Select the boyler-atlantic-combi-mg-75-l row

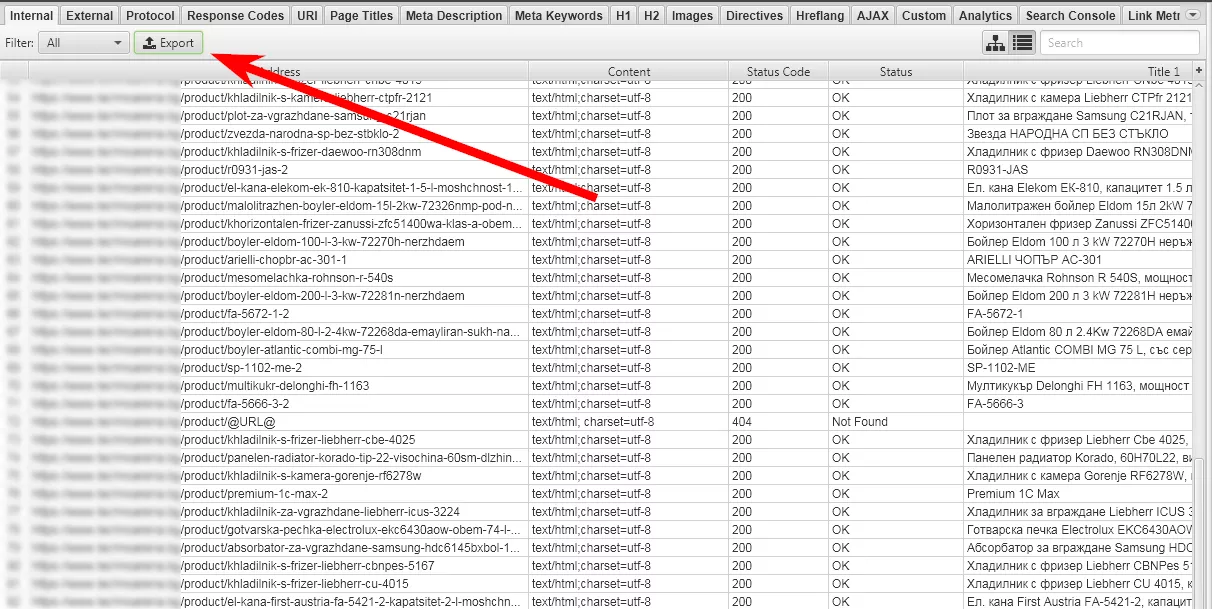600,350
